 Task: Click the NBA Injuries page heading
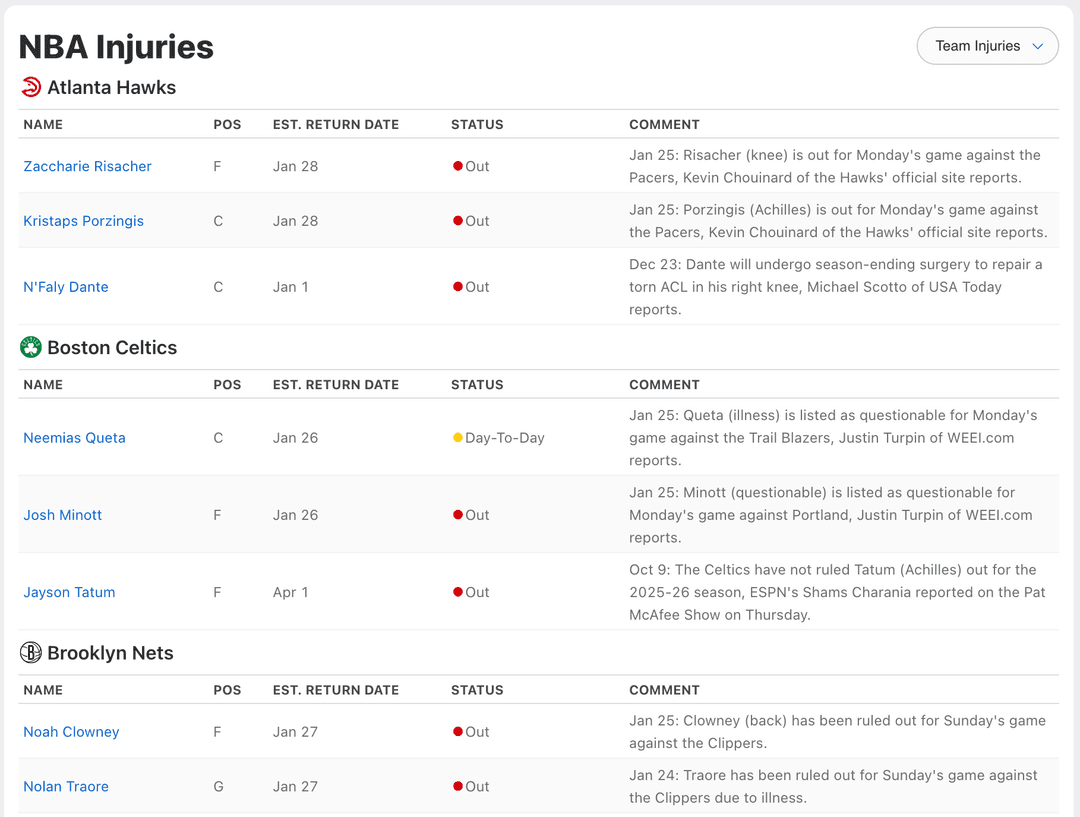tap(116, 46)
